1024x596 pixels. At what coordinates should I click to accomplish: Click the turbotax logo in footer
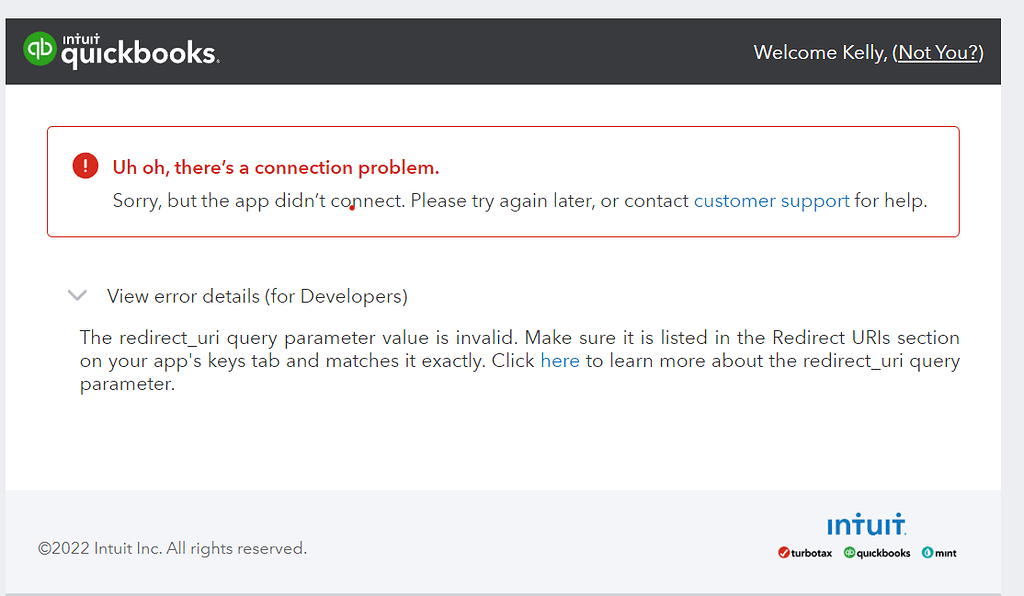point(805,553)
